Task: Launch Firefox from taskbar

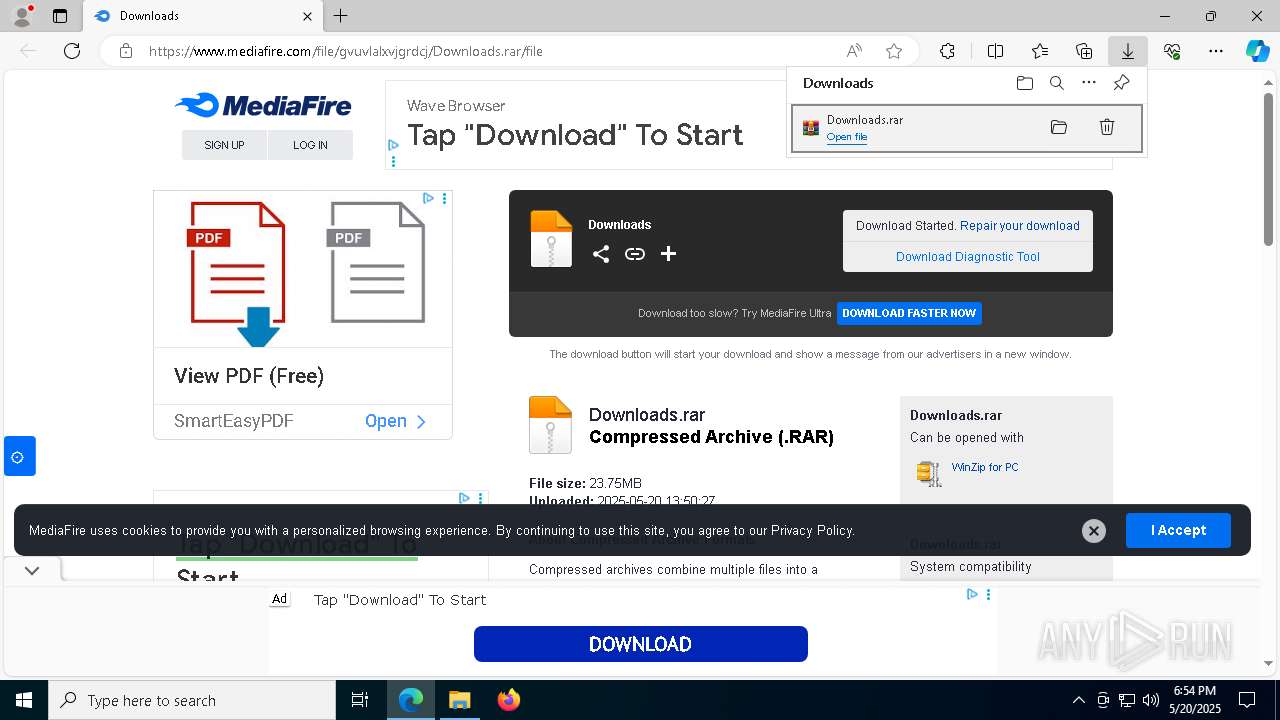Action: click(x=508, y=700)
